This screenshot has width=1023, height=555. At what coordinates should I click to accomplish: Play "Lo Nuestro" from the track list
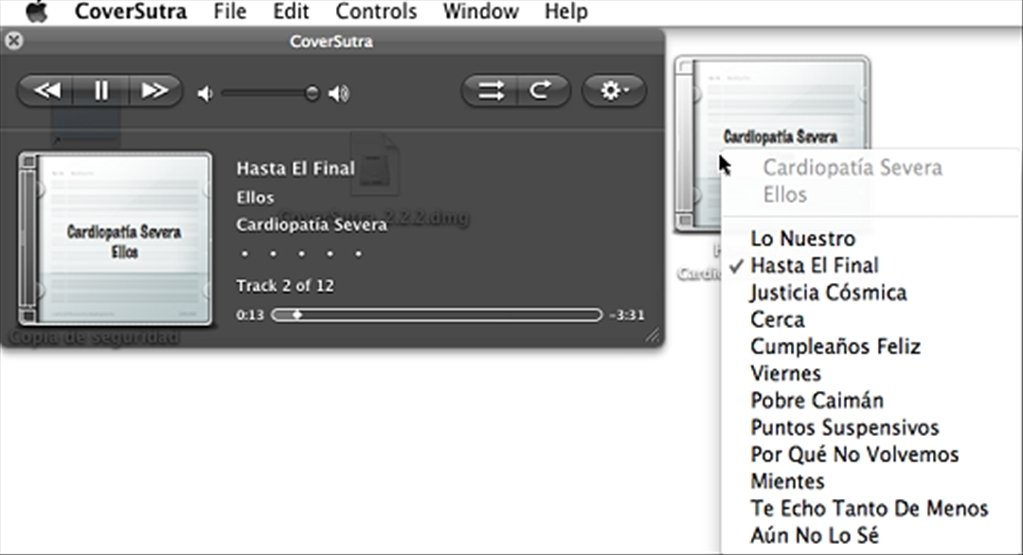803,239
